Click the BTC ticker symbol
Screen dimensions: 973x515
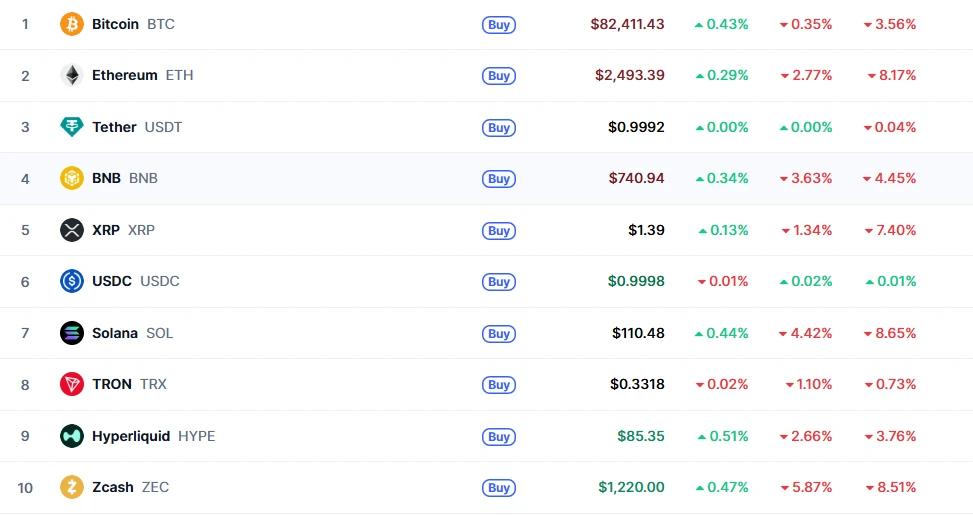coord(161,24)
